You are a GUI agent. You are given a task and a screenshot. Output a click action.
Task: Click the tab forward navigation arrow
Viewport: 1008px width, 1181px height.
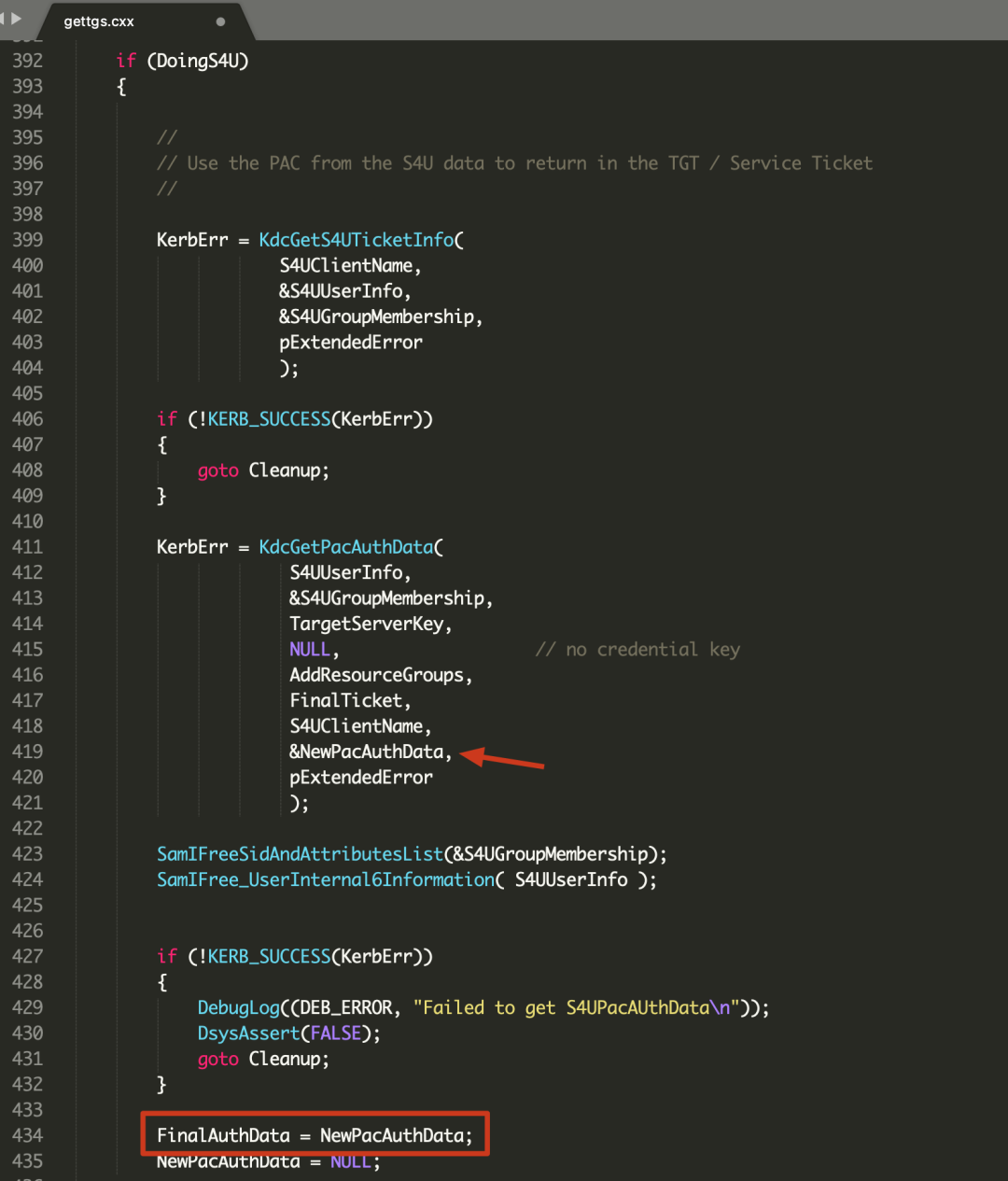pyautogui.click(x=16, y=18)
